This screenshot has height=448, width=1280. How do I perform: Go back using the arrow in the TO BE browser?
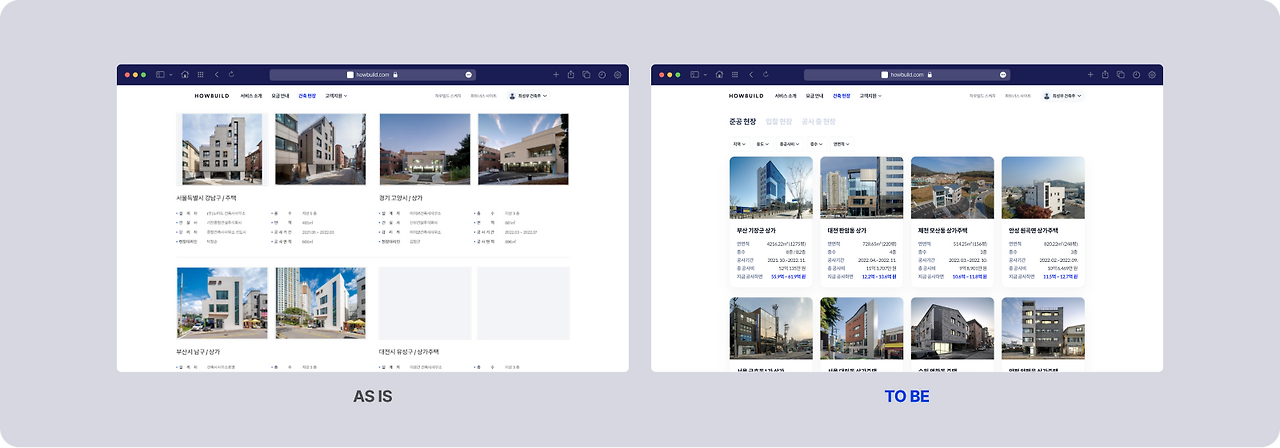click(x=751, y=74)
